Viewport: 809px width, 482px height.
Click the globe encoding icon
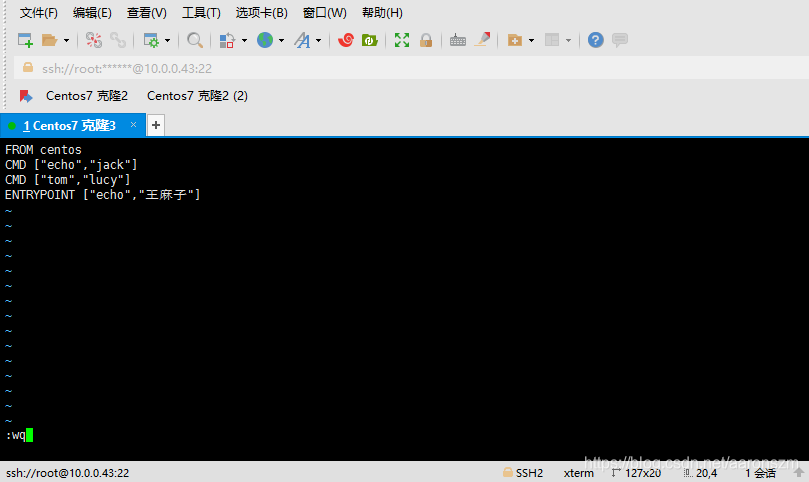click(x=265, y=40)
